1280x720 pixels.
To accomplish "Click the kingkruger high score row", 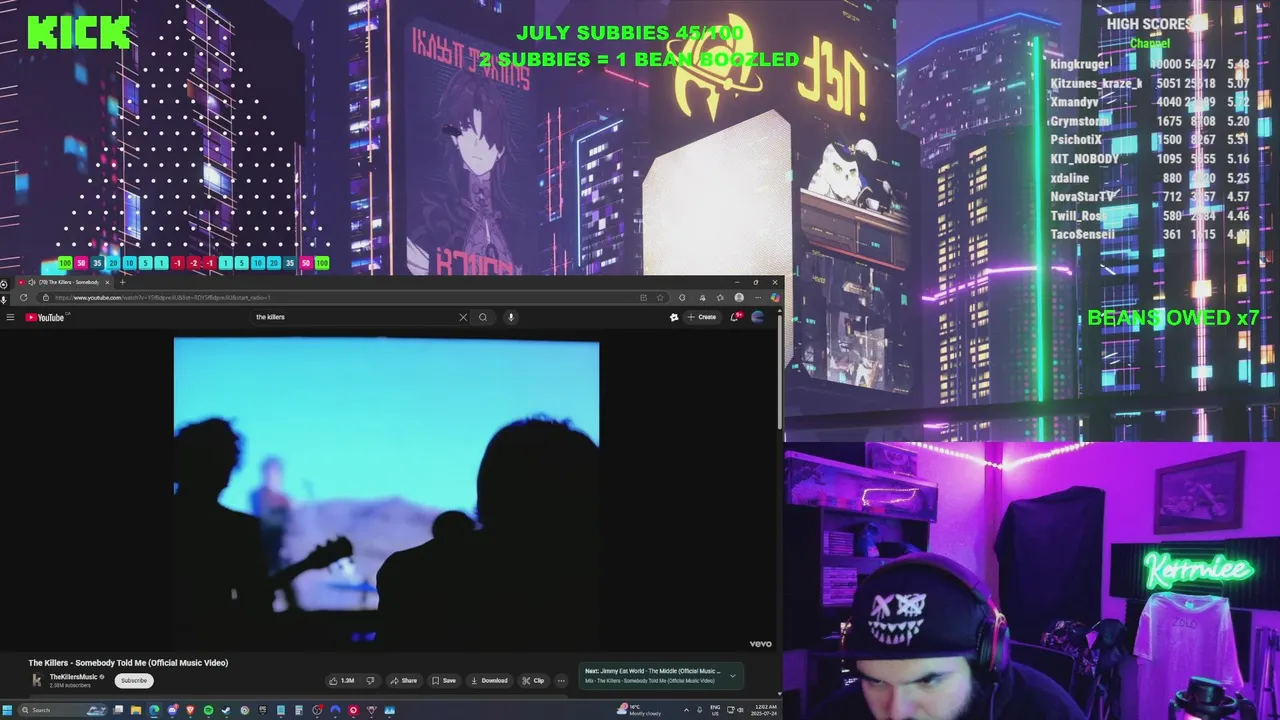I will [x=1150, y=64].
